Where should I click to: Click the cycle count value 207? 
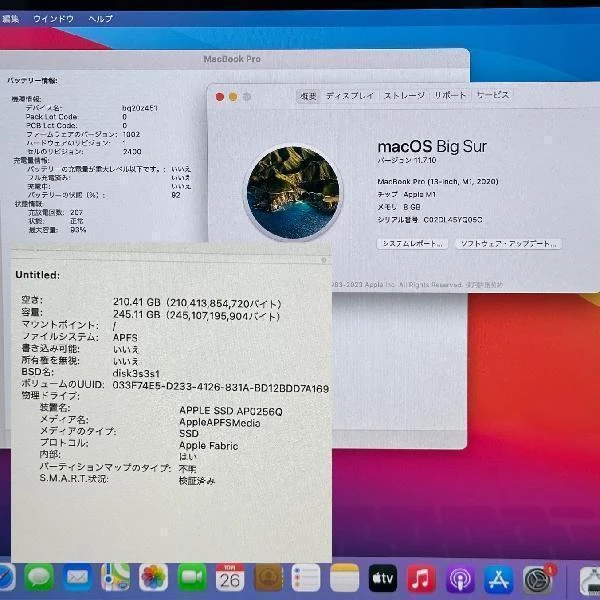tap(77, 212)
